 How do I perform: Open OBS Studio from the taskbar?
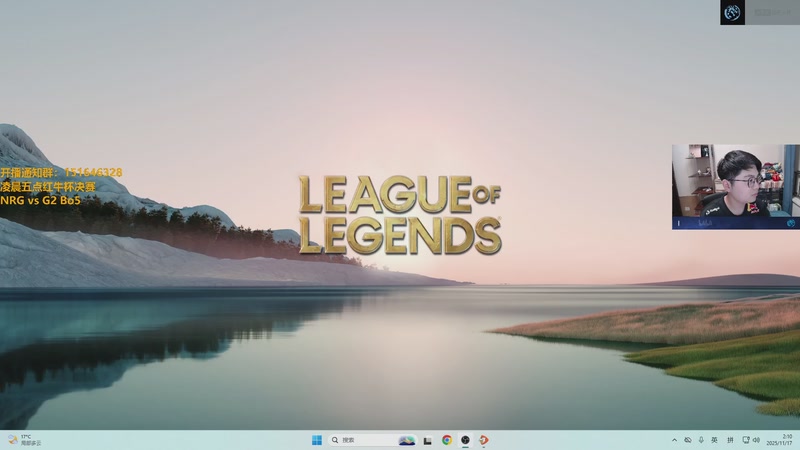click(465, 440)
